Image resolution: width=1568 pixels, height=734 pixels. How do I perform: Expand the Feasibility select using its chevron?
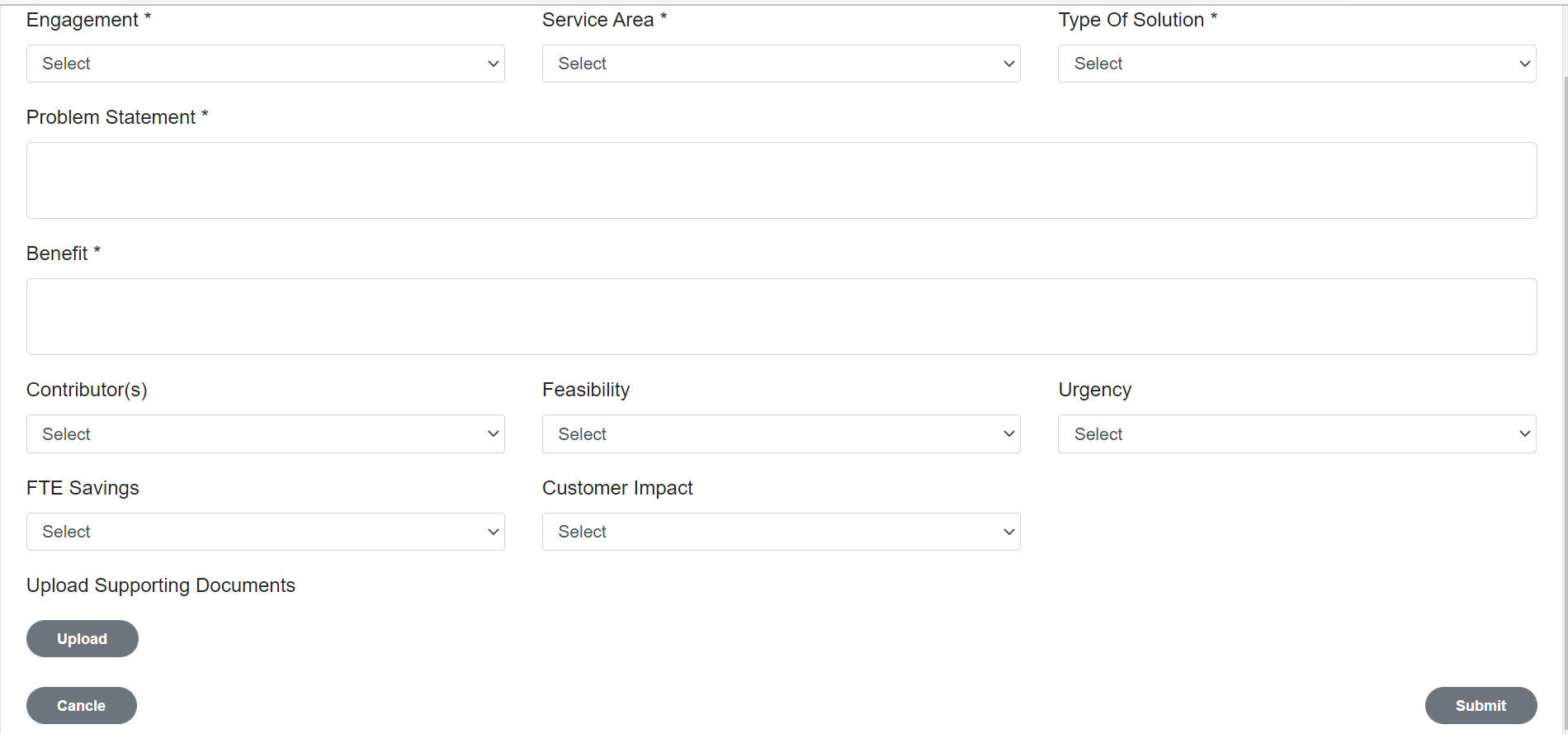[1008, 433]
